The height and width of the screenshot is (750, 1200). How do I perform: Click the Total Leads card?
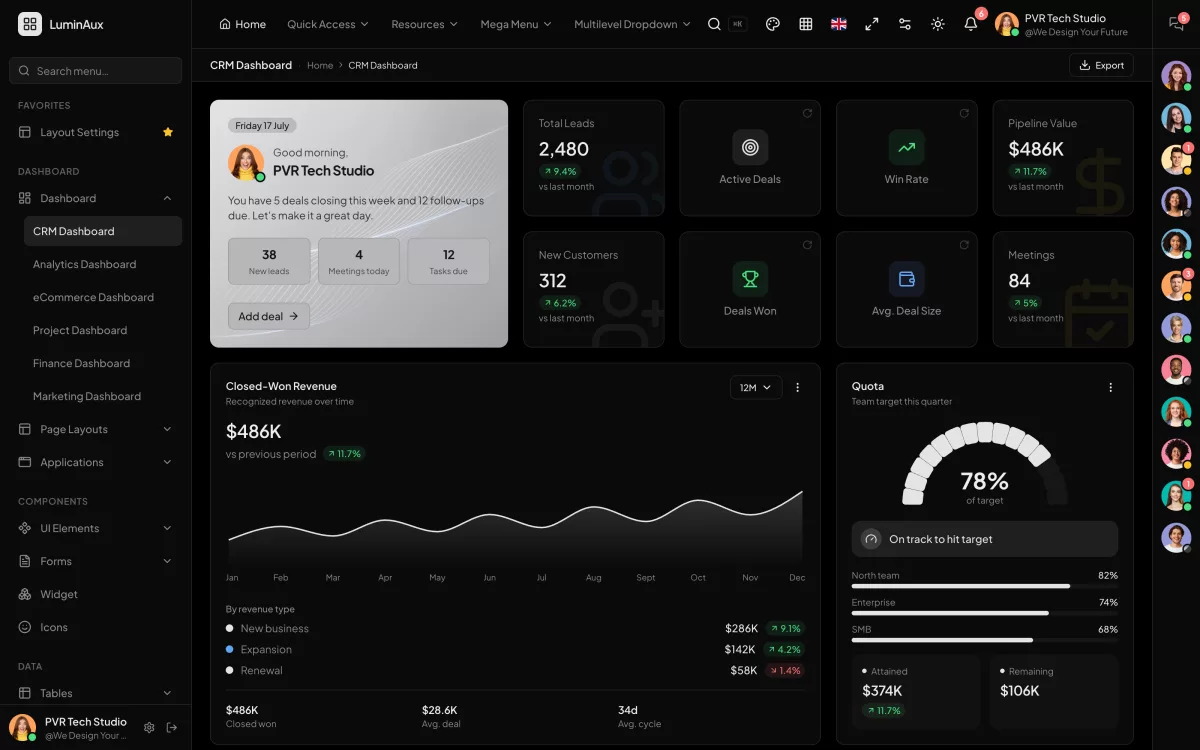[x=594, y=158]
